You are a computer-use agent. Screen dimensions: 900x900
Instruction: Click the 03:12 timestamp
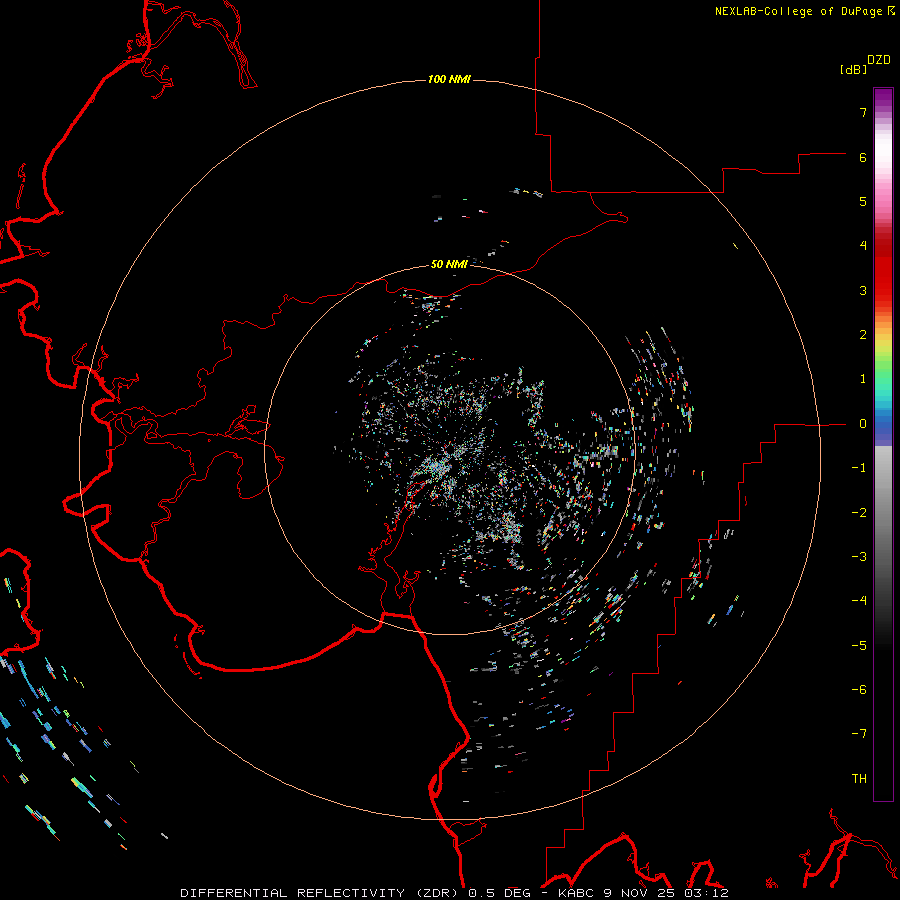706,893
